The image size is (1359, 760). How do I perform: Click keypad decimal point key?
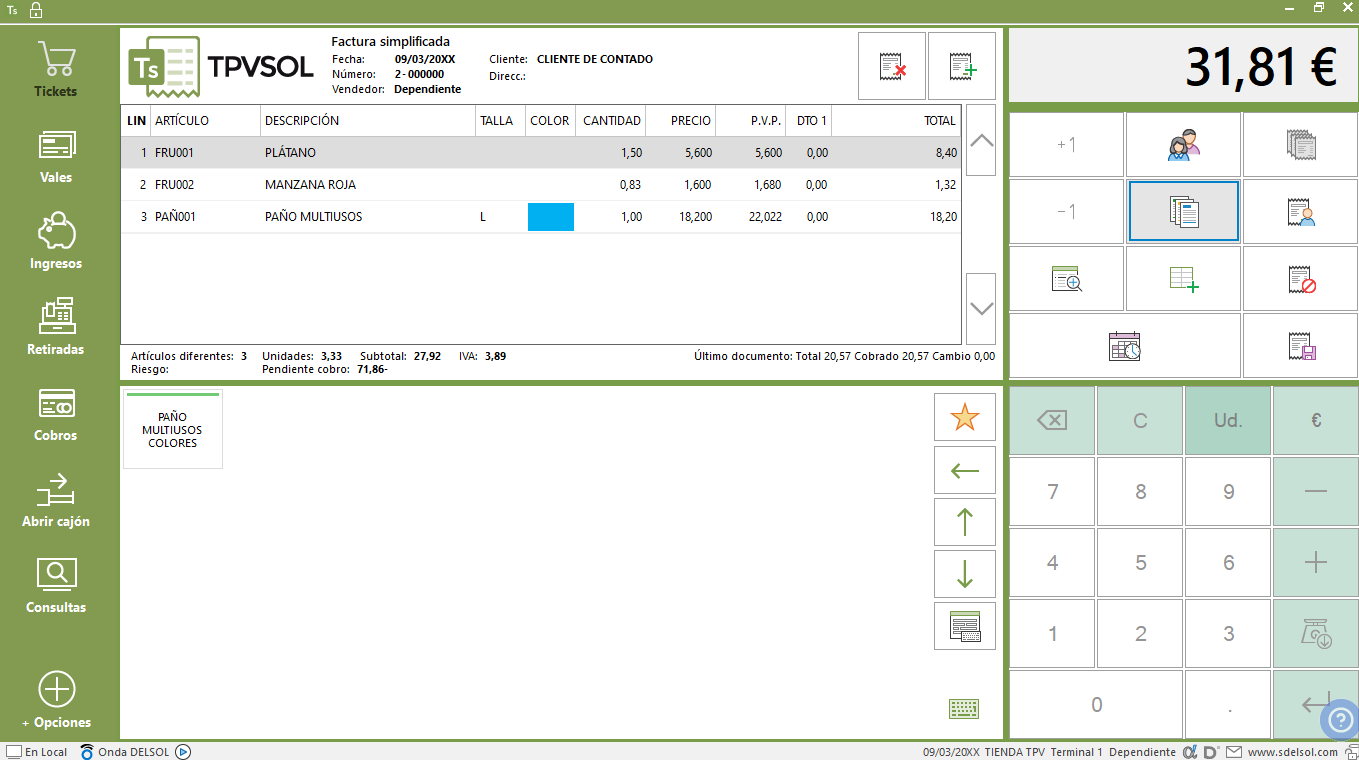pyautogui.click(x=1228, y=705)
